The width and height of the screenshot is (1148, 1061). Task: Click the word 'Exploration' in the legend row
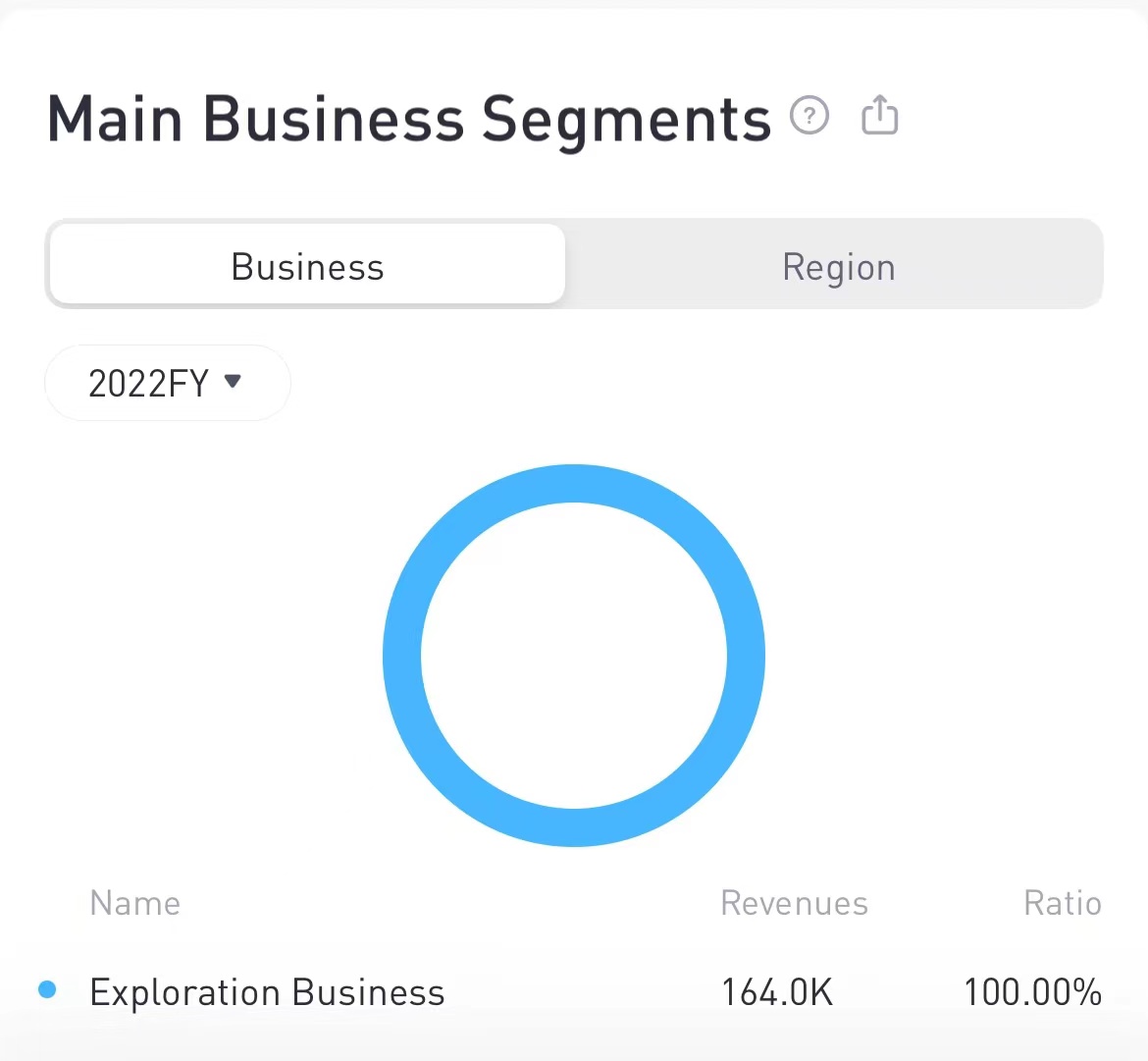(186, 992)
